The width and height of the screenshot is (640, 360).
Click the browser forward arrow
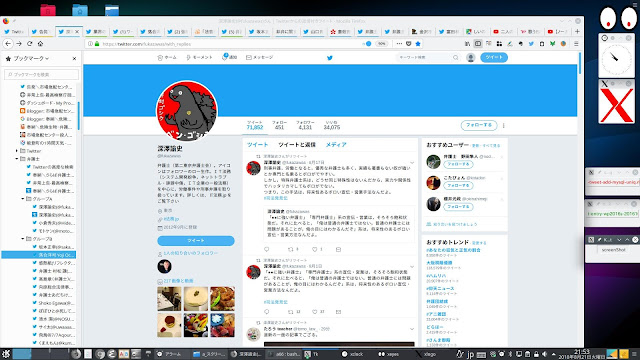pyautogui.click(x=19, y=44)
